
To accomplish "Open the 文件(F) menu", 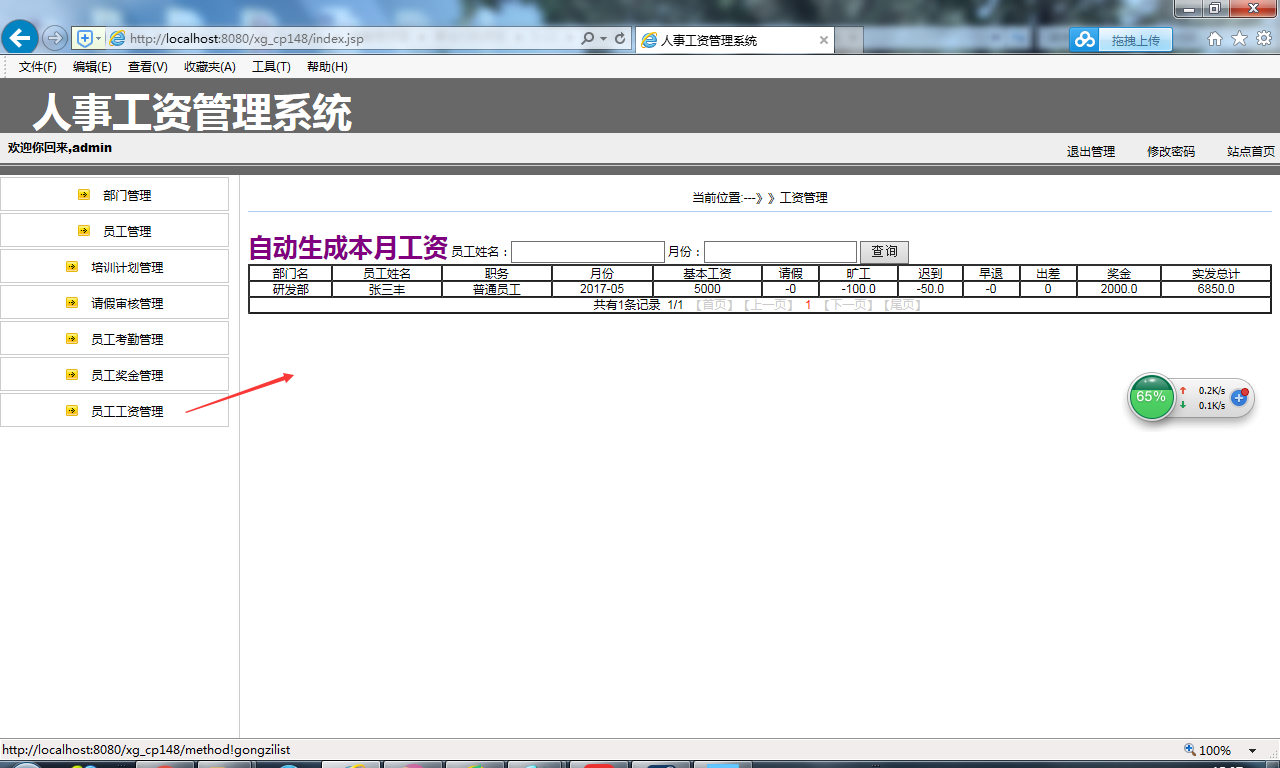I will (x=38, y=67).
